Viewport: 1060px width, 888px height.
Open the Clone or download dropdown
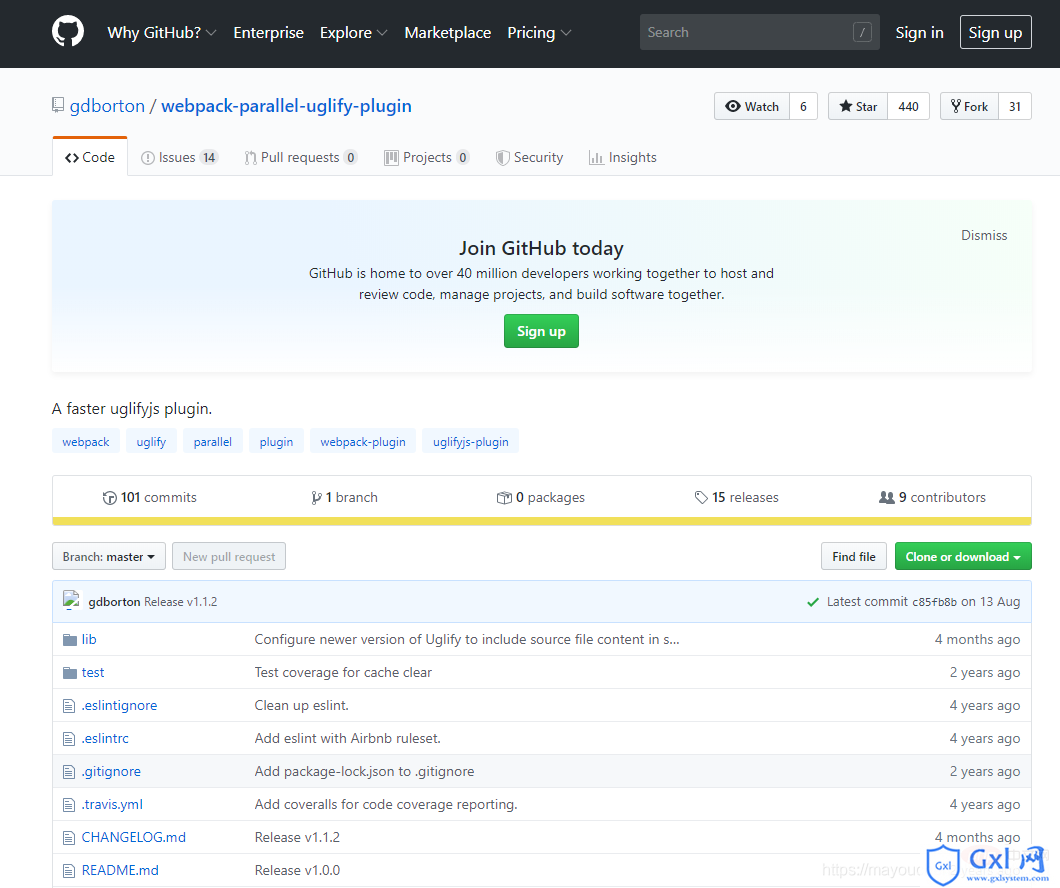963,556
